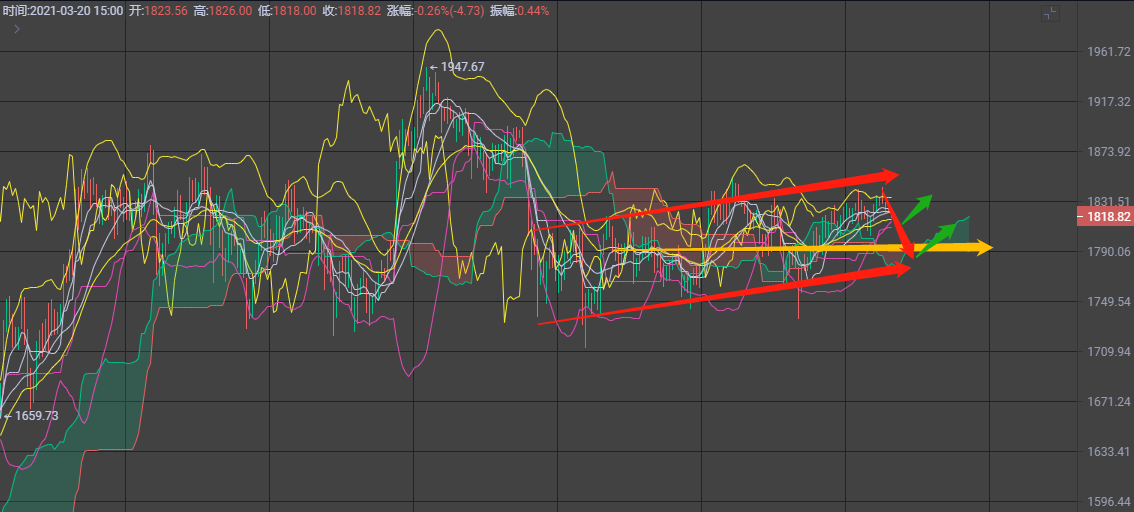Image resolution: width=1134 pixels, height=512 pixels.
Task: Expand the indicator legend chevron
Action: point(17,29)
